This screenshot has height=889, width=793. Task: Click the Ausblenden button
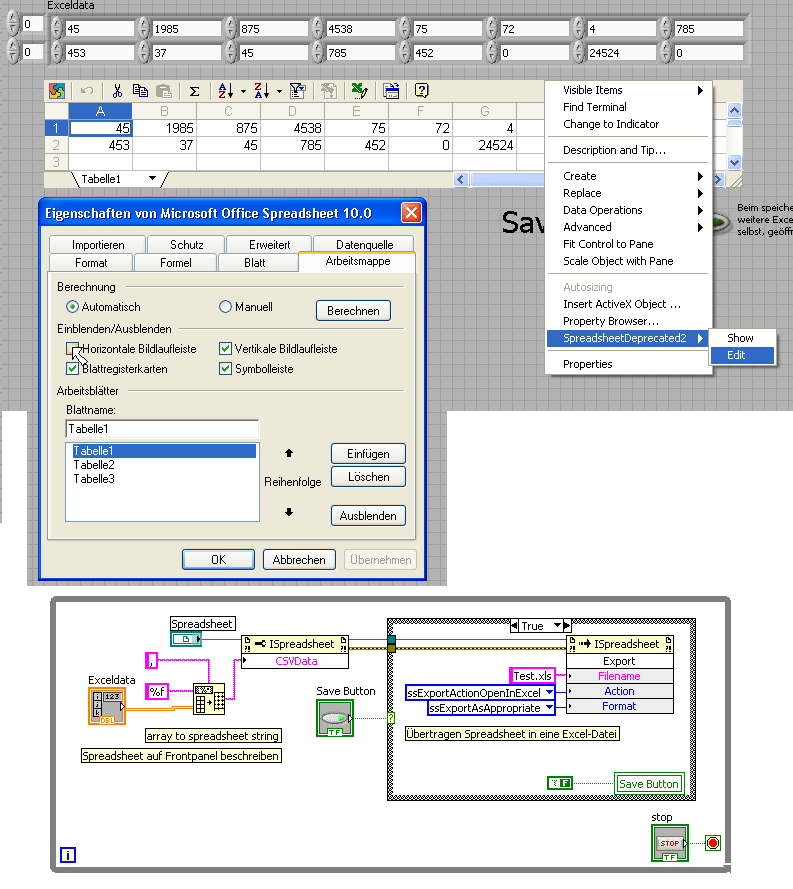[368, 516]
